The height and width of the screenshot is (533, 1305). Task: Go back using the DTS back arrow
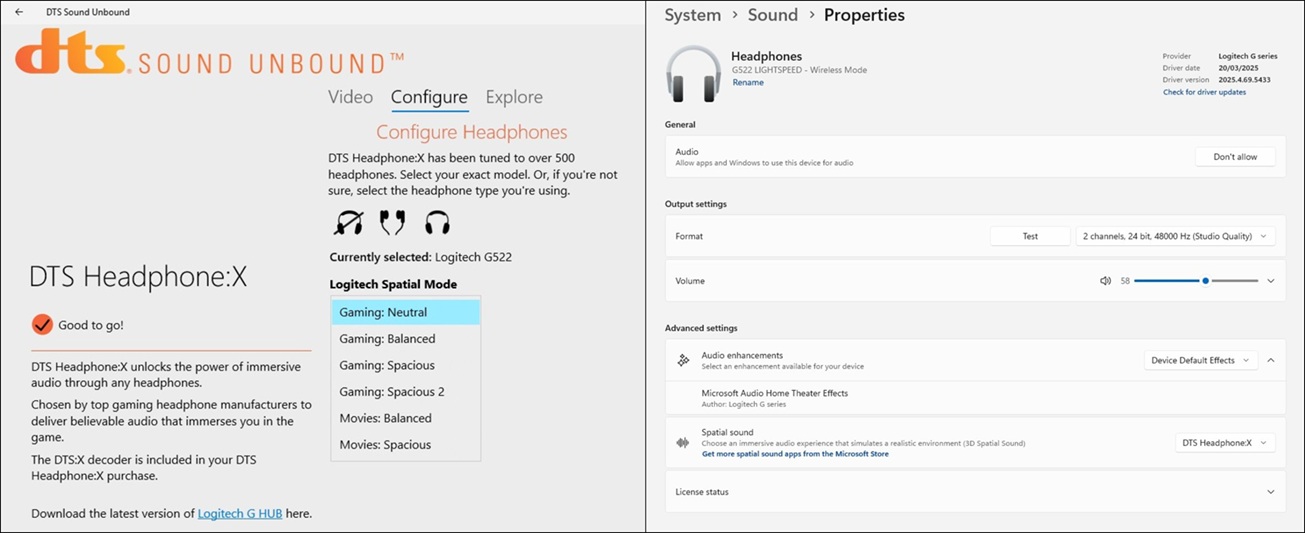coord(19,12)
